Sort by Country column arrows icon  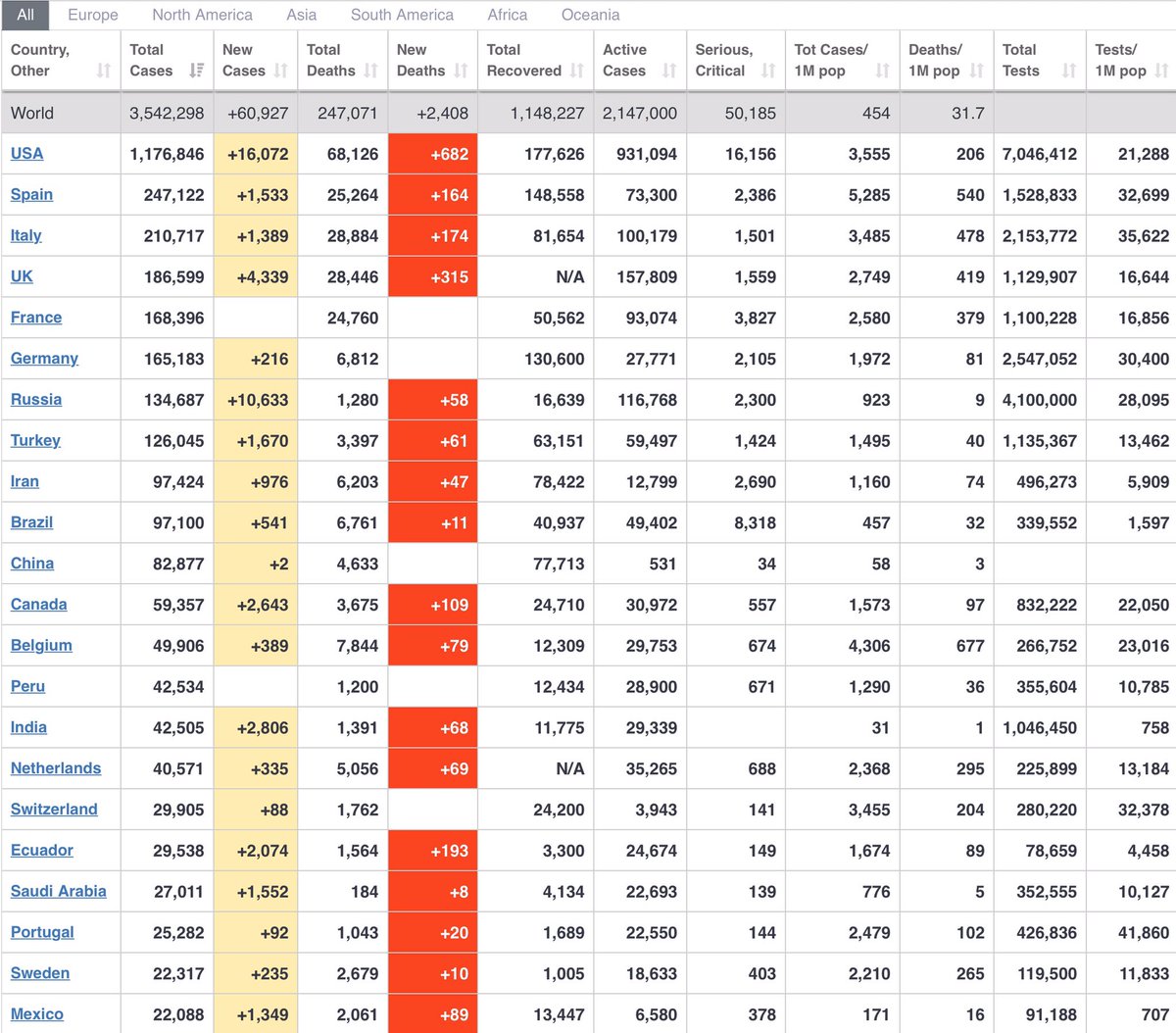104,71
